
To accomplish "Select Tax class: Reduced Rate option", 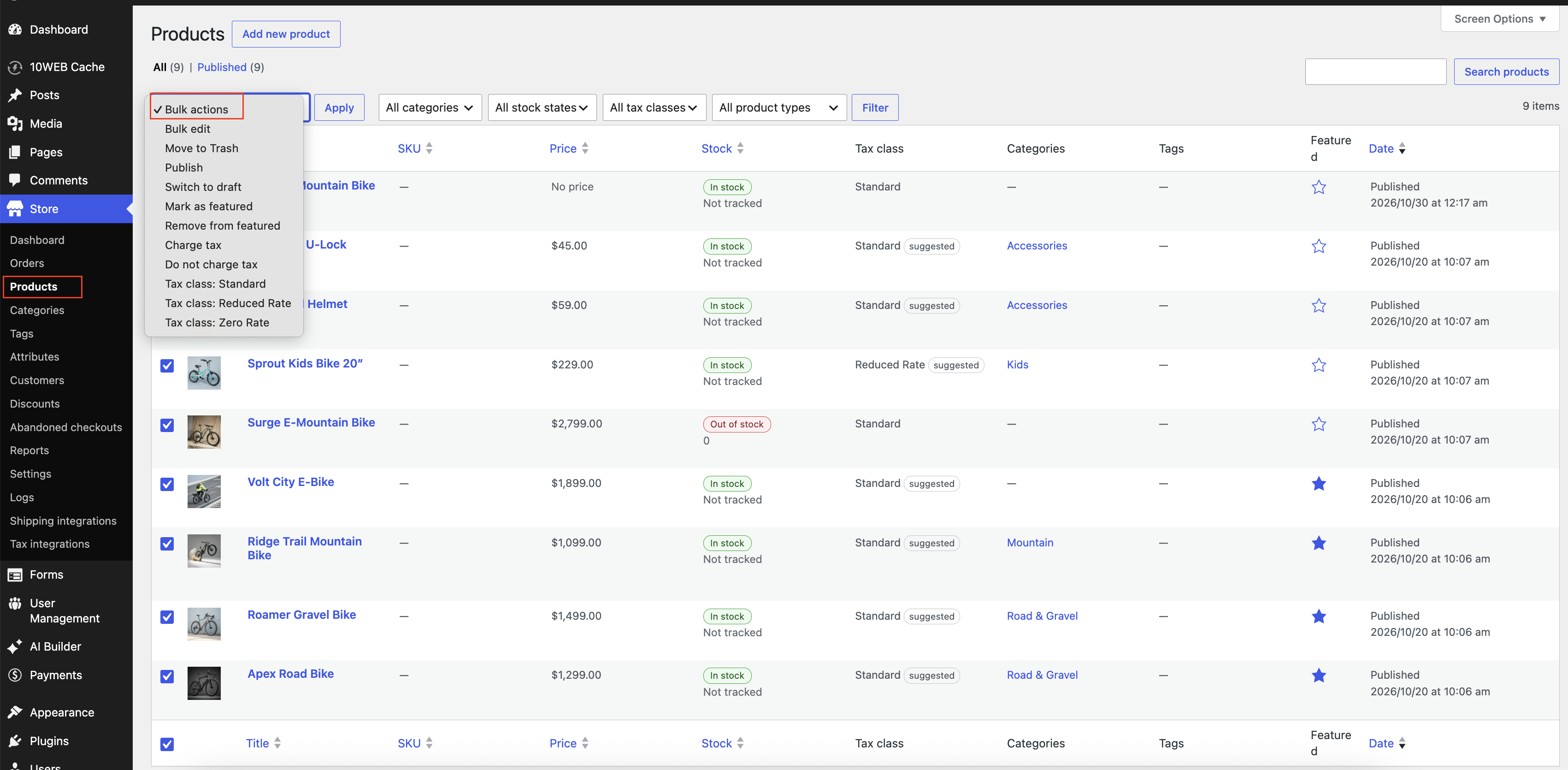I will (228, 303).
